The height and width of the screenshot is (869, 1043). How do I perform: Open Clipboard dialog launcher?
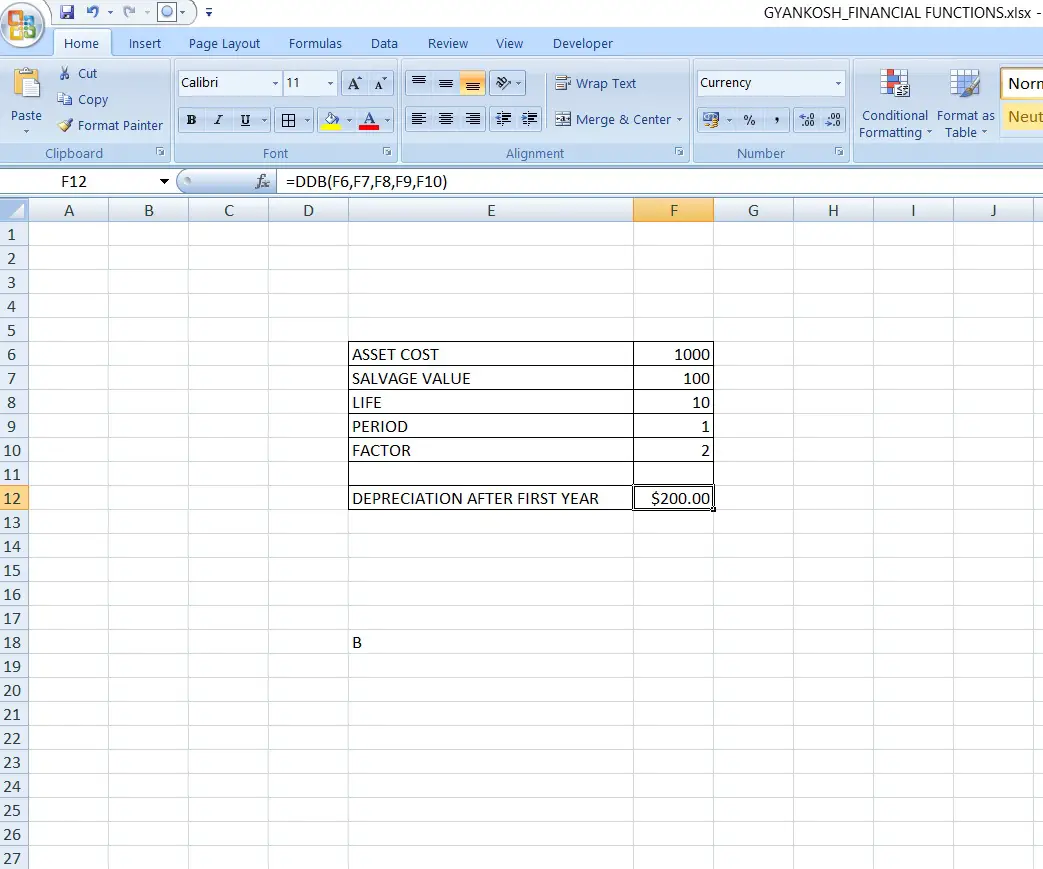tap(160, 152)
